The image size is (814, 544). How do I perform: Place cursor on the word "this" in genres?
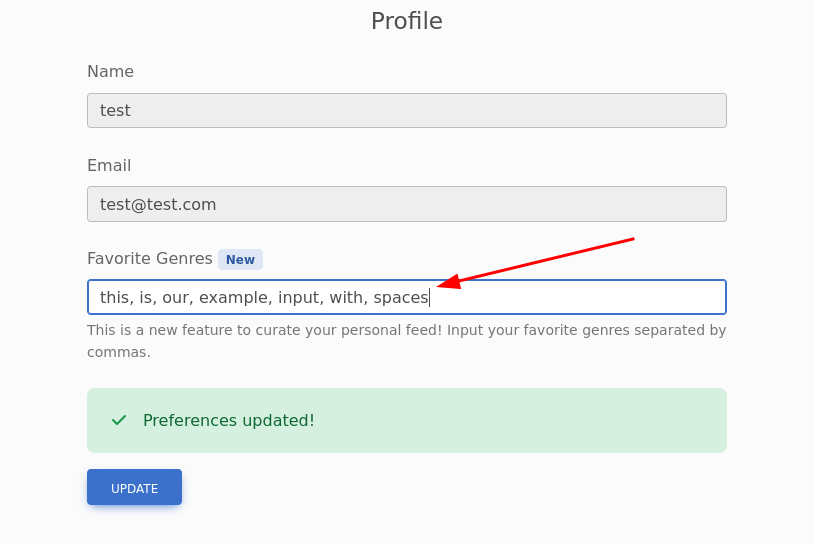tap(115, 297)
